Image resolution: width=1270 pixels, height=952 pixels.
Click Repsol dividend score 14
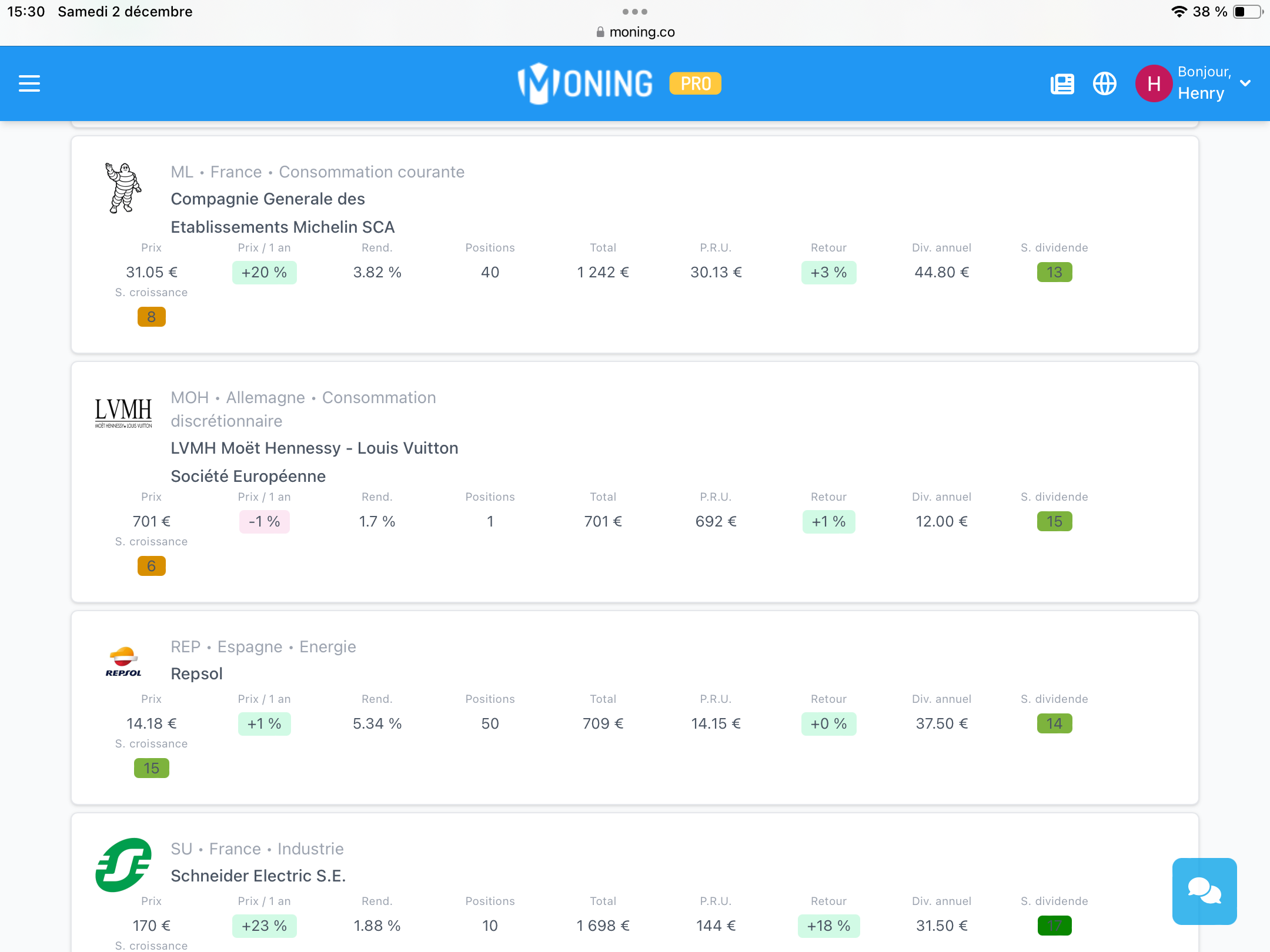click(1054, 724)
